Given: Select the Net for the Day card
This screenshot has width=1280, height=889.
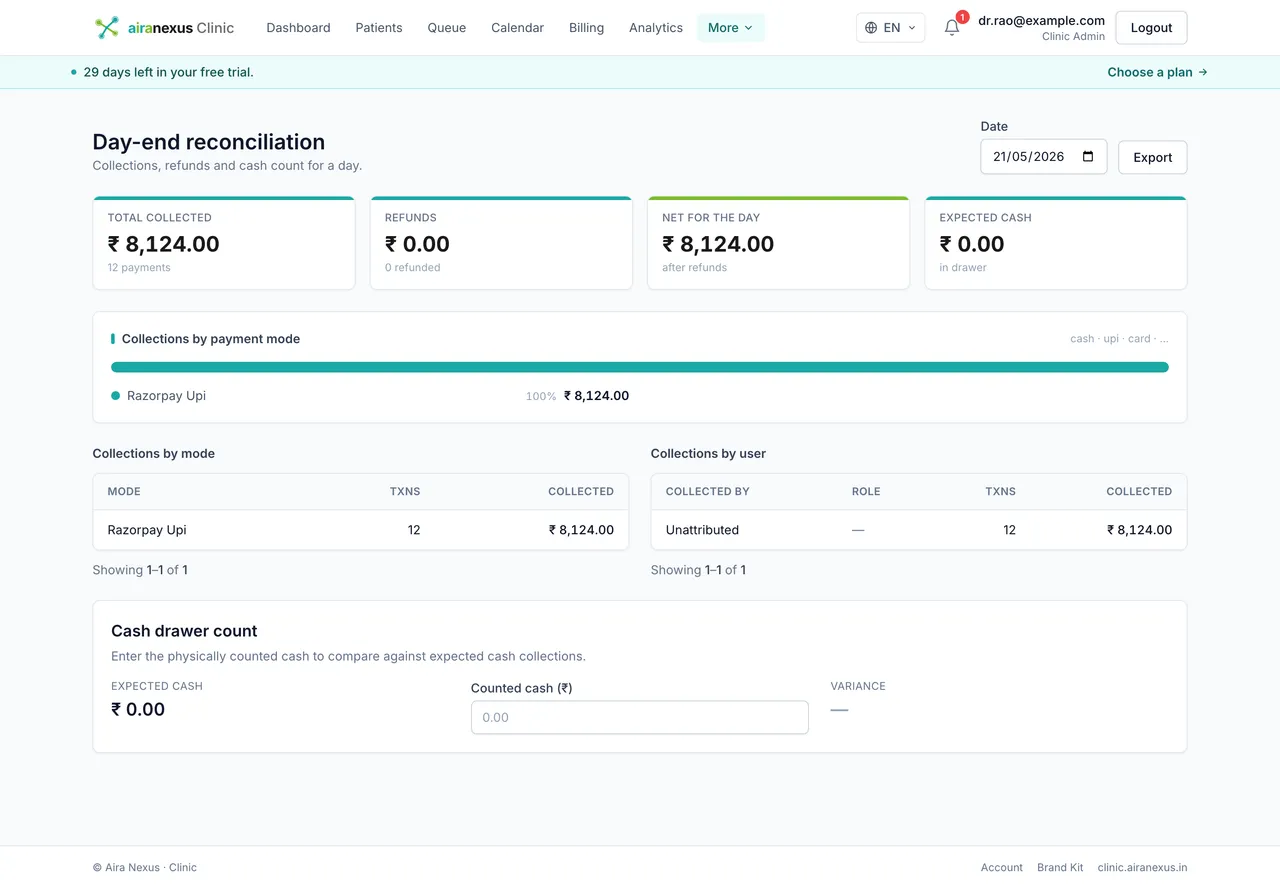Looking at the screenshot, I should click(x=779, y=243).
